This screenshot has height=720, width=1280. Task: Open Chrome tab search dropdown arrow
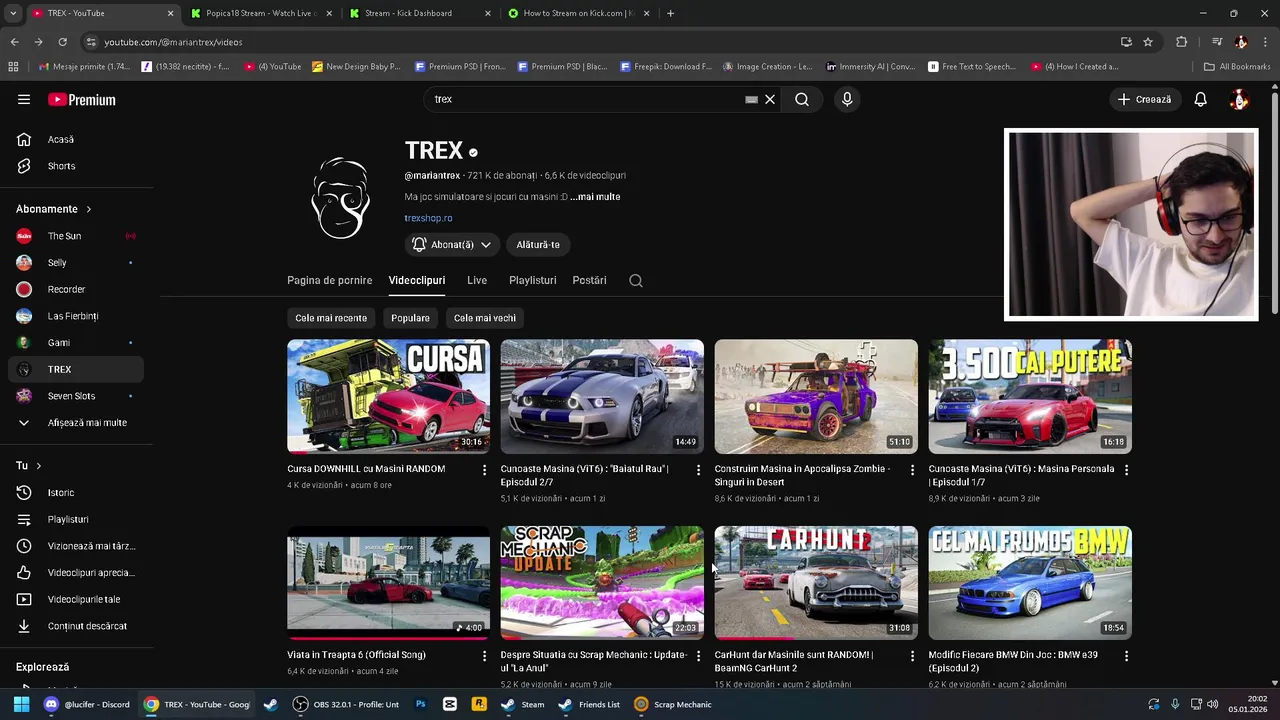point(13,13)
